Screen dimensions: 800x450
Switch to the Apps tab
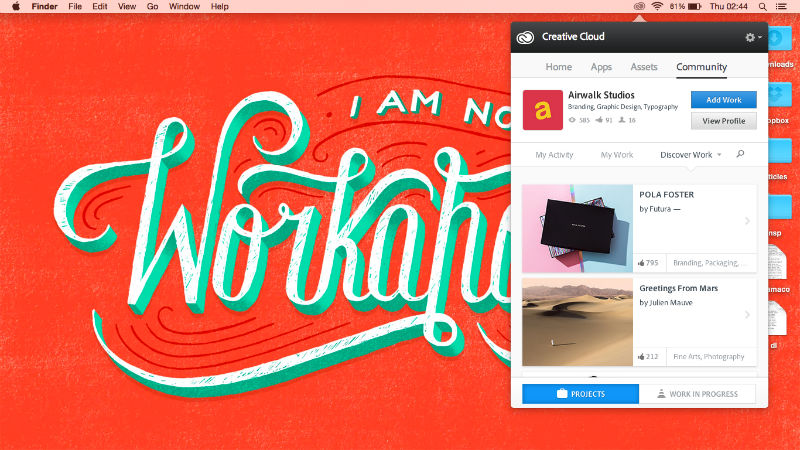[x=601, y=67]
